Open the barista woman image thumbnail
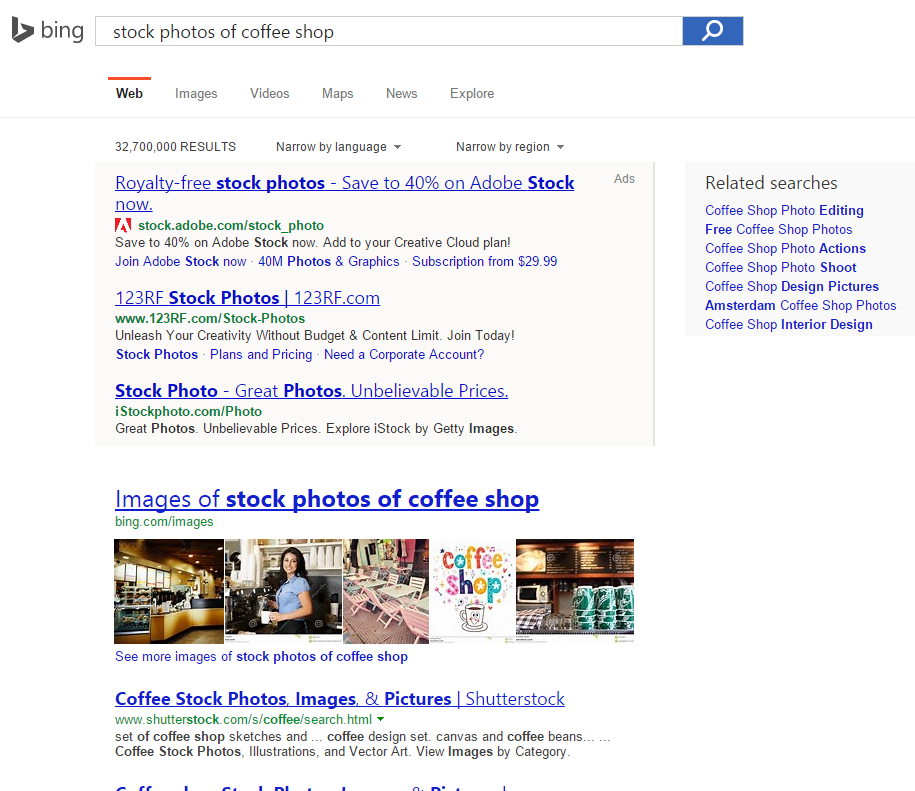The height and width of the screenshot is (791, 915). (283, 590)
